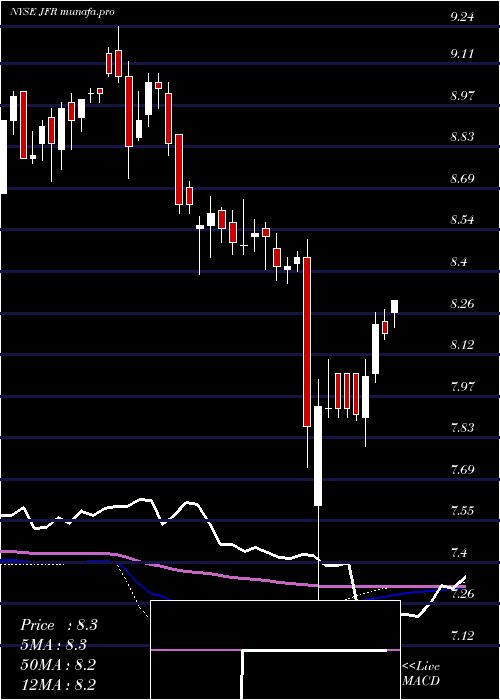Click the 8.26 price axis label

tap(462, 303)
